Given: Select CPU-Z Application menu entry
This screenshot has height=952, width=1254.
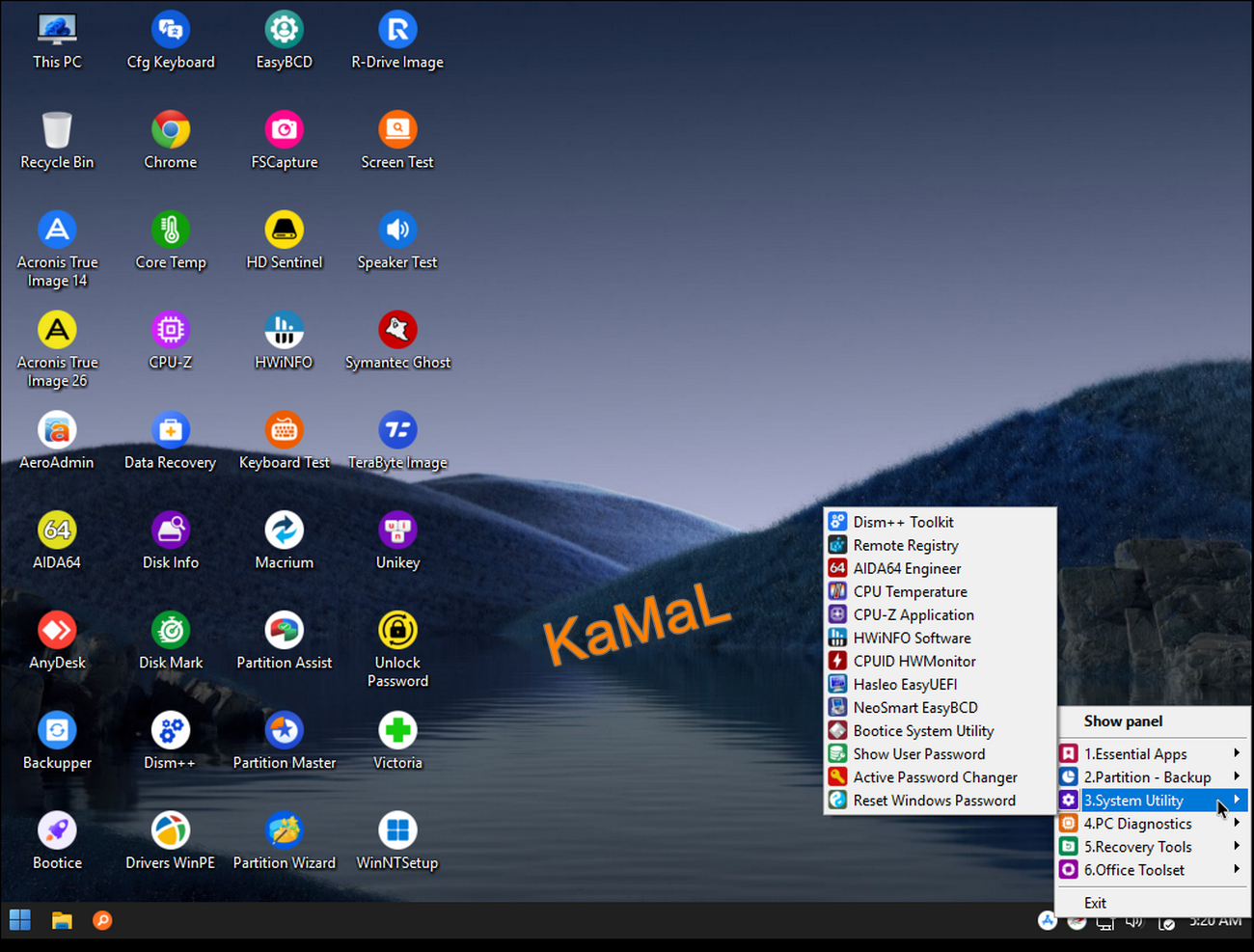Looking at the screenshot, I should (940, 614).
